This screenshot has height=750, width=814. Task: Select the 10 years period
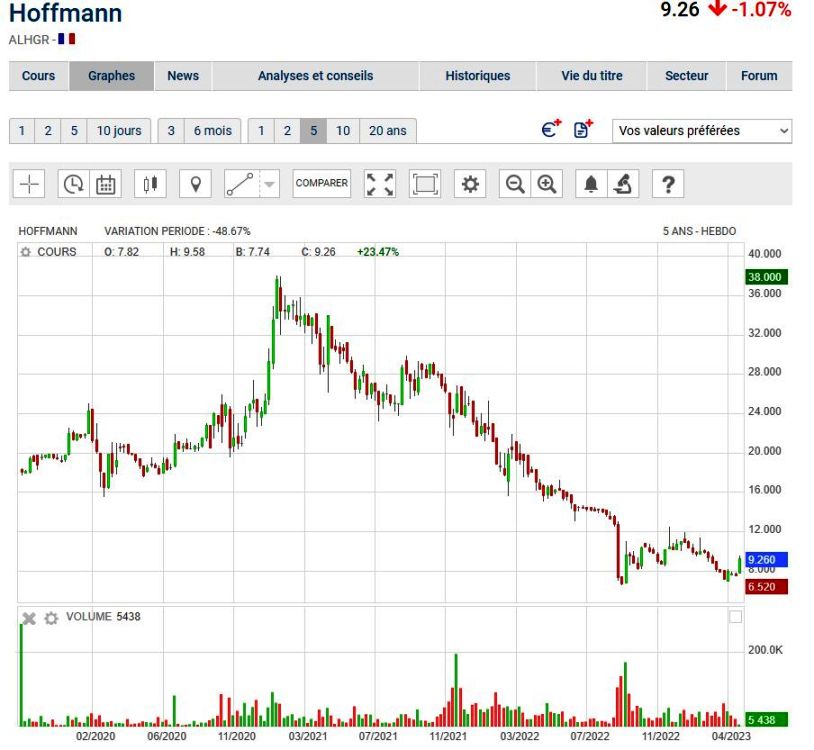click(x=343, y=131)
